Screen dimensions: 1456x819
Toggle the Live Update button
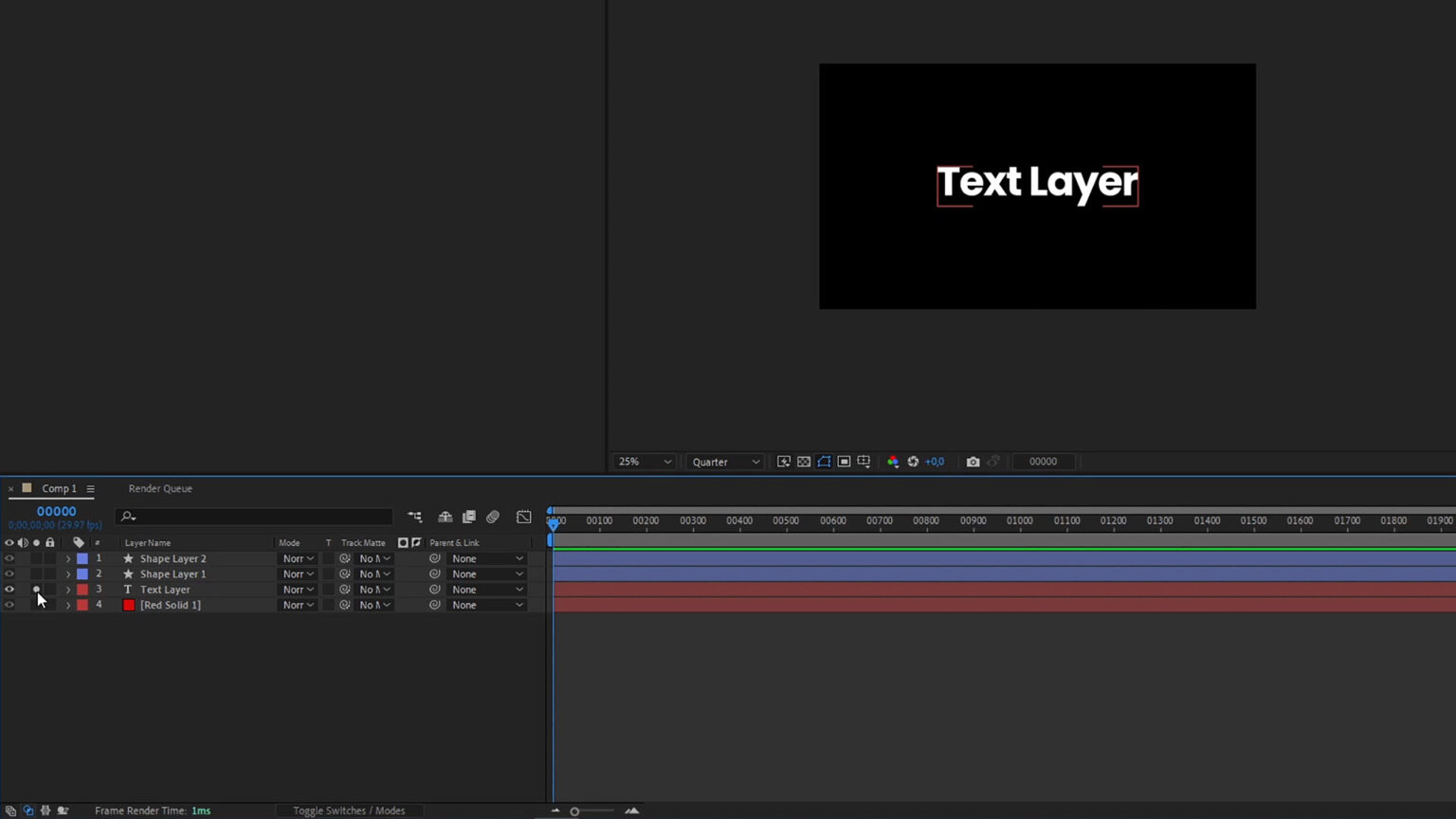[784, 462]
